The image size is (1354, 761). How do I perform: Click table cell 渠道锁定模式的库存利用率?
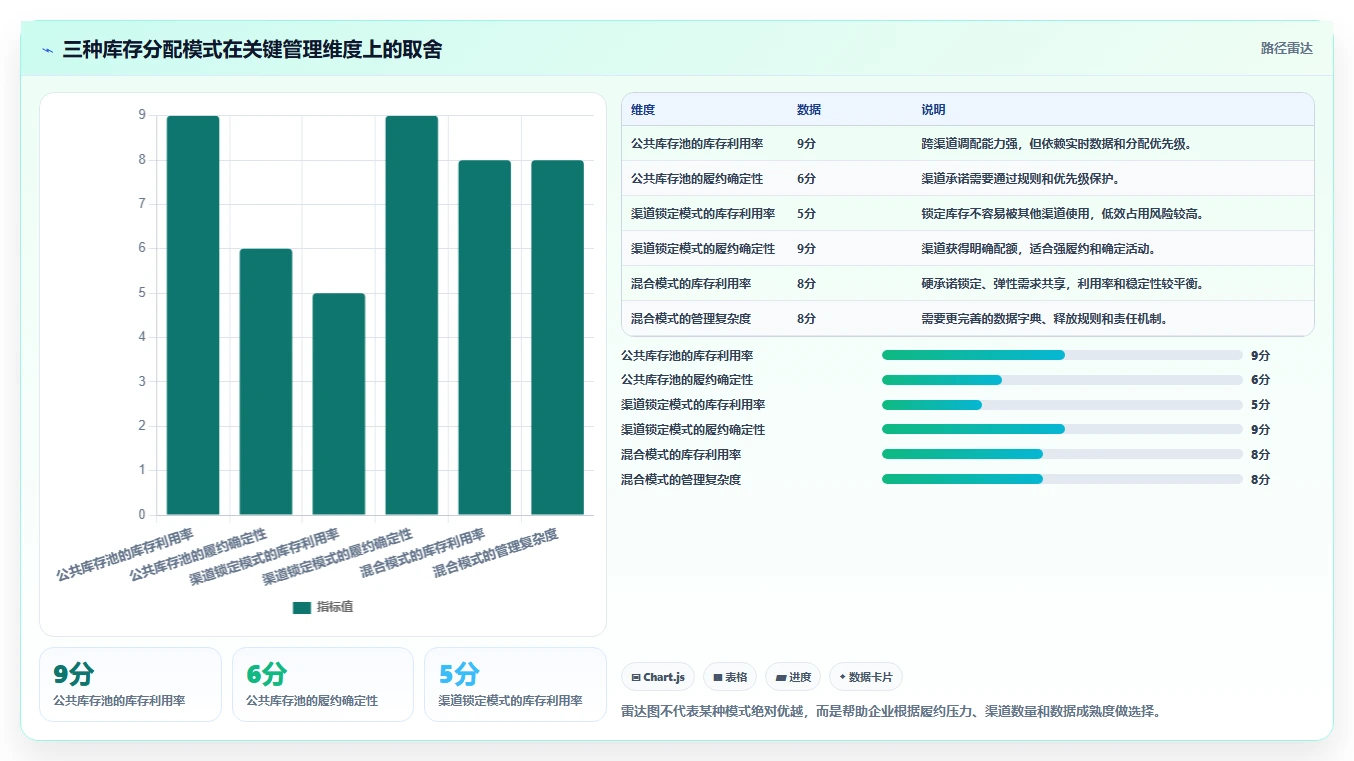(703, 214)
